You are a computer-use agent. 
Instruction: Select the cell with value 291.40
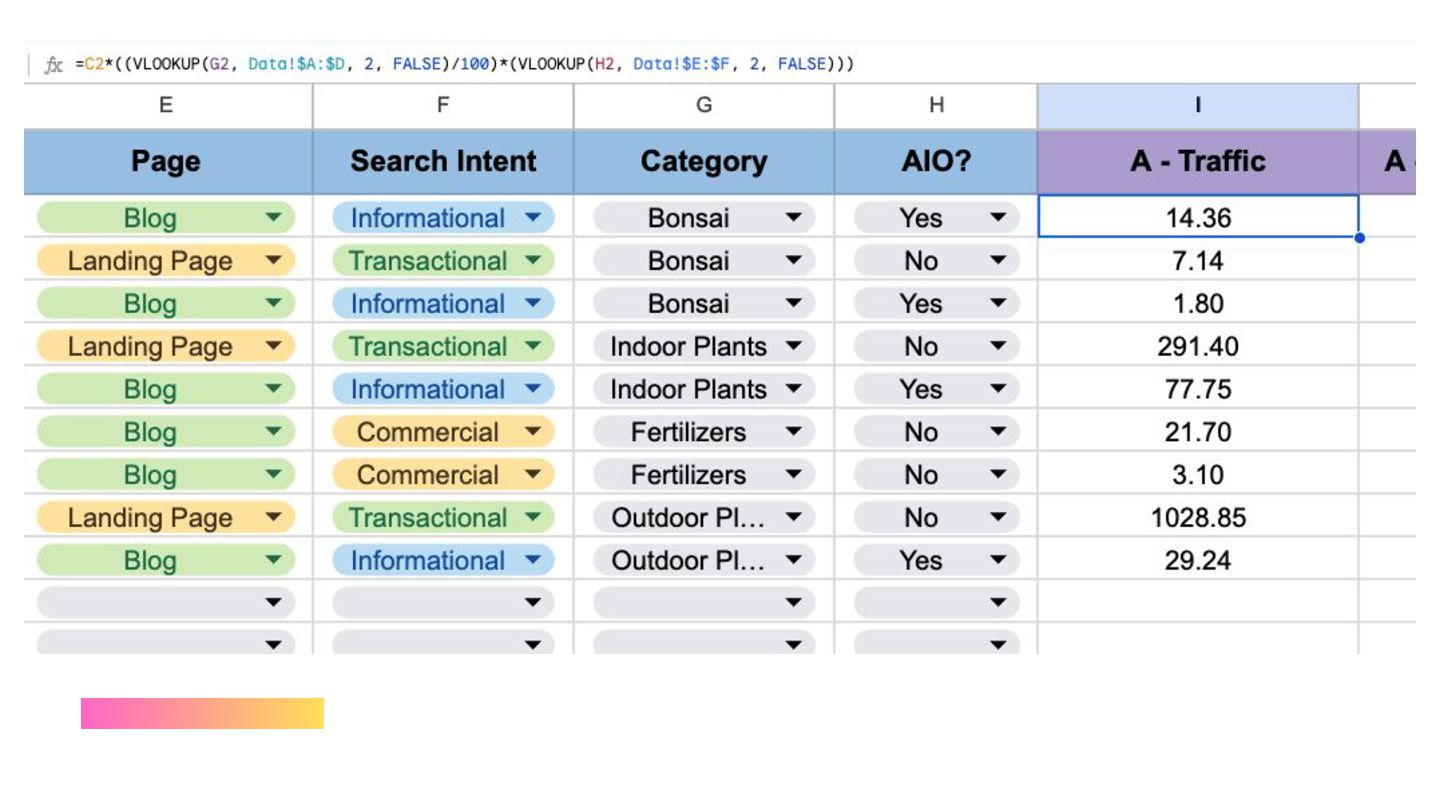(x=1197, y=347)
